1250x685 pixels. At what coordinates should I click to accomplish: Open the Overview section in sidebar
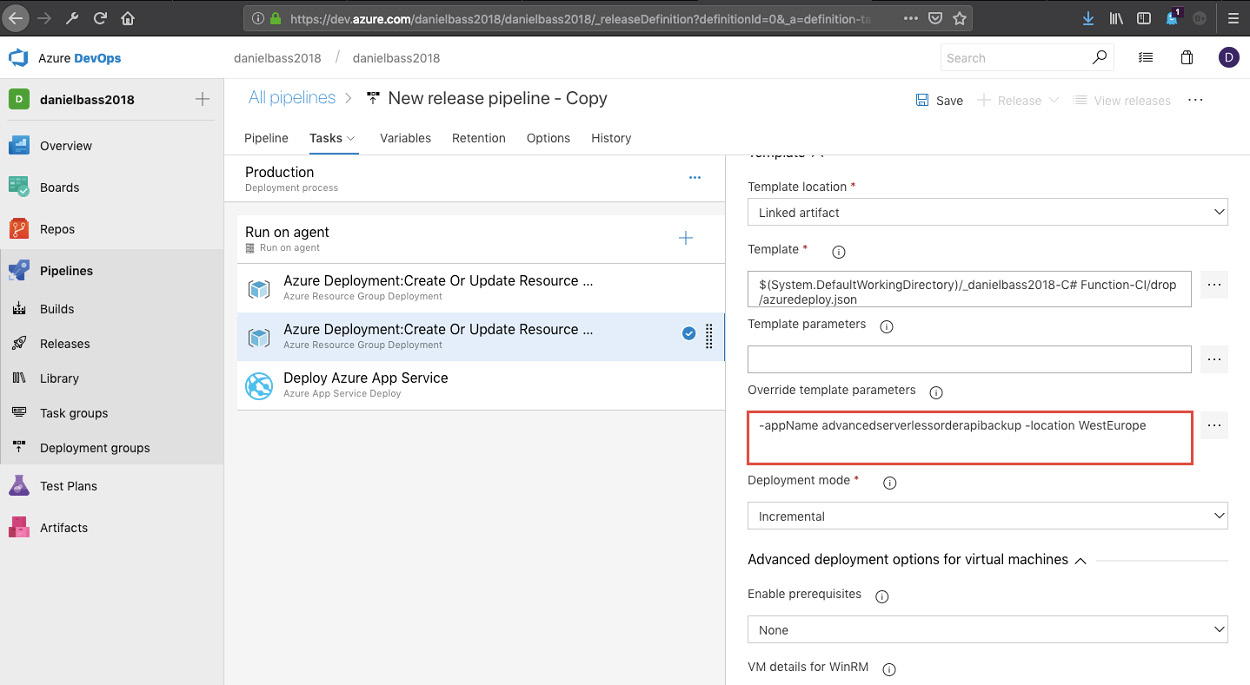pos(66,146)
